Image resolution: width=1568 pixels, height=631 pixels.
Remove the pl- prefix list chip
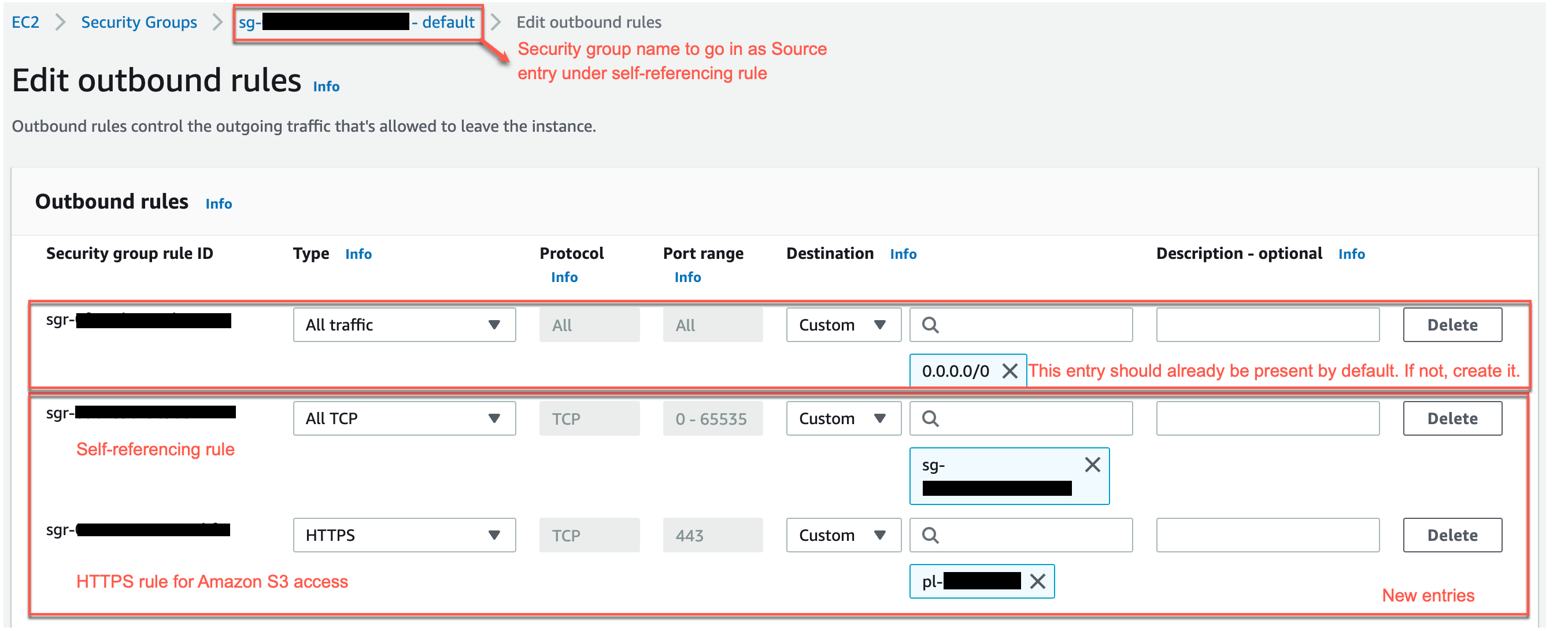pos(1037,582)
